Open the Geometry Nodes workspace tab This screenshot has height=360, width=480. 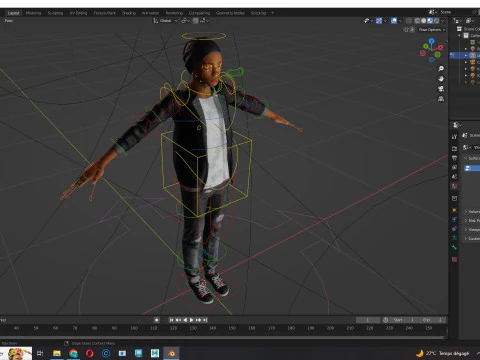point(230,13)
